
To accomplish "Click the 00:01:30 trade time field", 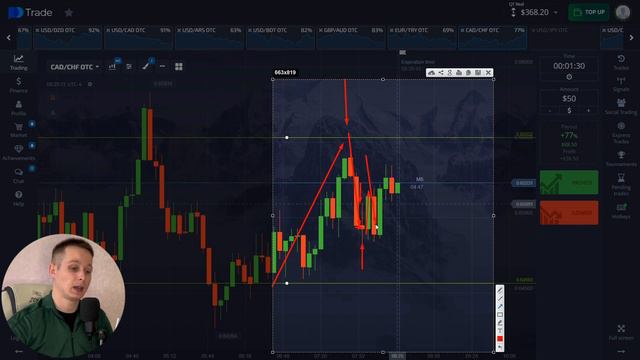I will [x=569, y=66].
